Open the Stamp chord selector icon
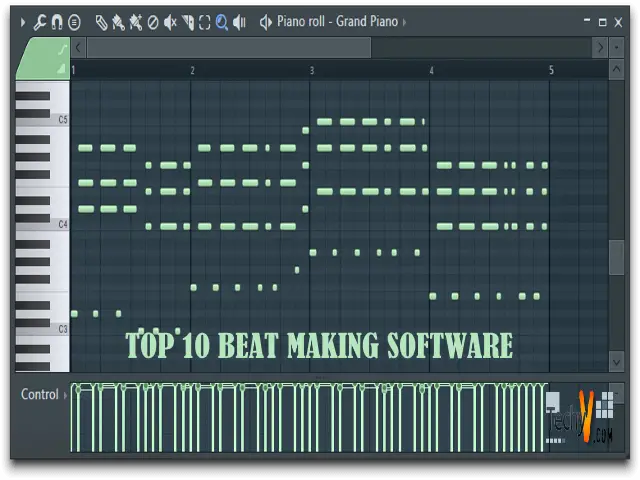The width and height of the screenshot is (640, 480). 74,22
